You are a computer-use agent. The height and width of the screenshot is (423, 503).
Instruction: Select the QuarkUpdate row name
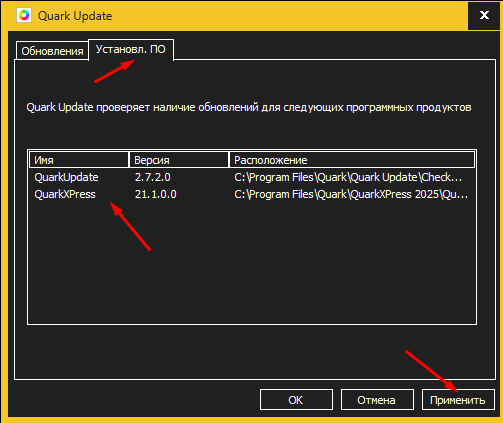pos(66,177)
